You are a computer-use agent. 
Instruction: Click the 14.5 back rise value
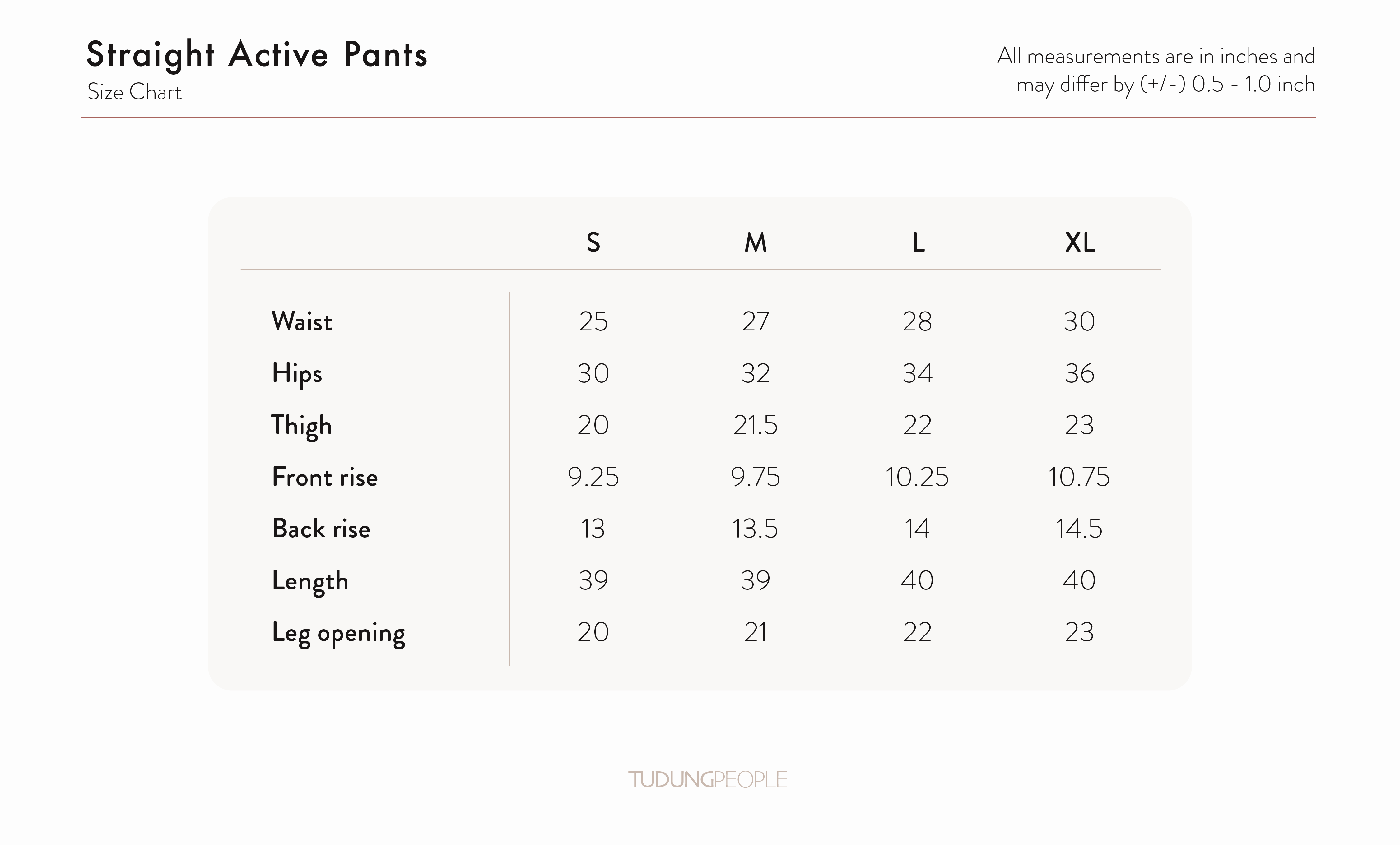click(1078, 529)
